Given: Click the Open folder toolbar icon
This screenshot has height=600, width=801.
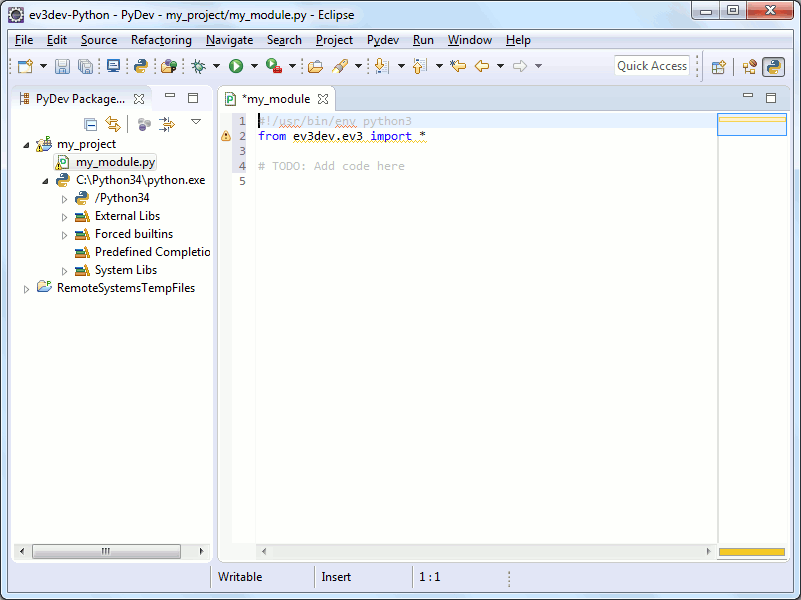Looking at the screenshot, I should 316,66.
